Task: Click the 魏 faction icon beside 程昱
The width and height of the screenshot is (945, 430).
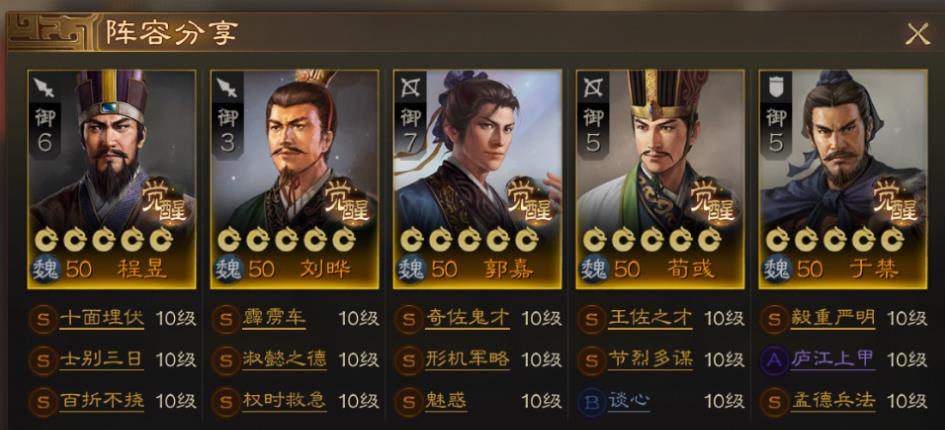Action: (45, 269)
